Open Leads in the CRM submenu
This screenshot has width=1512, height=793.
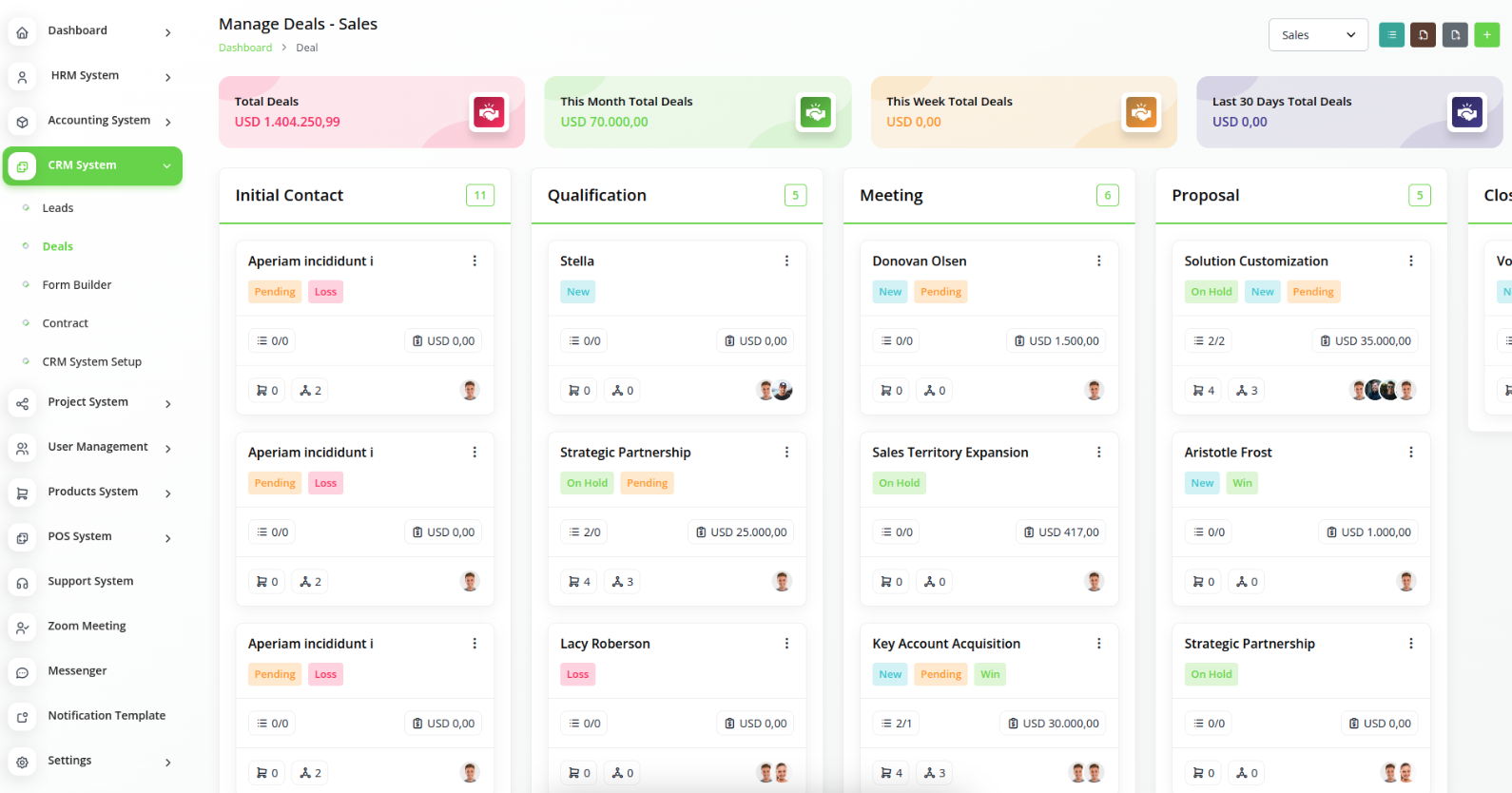tap(58, 208)
